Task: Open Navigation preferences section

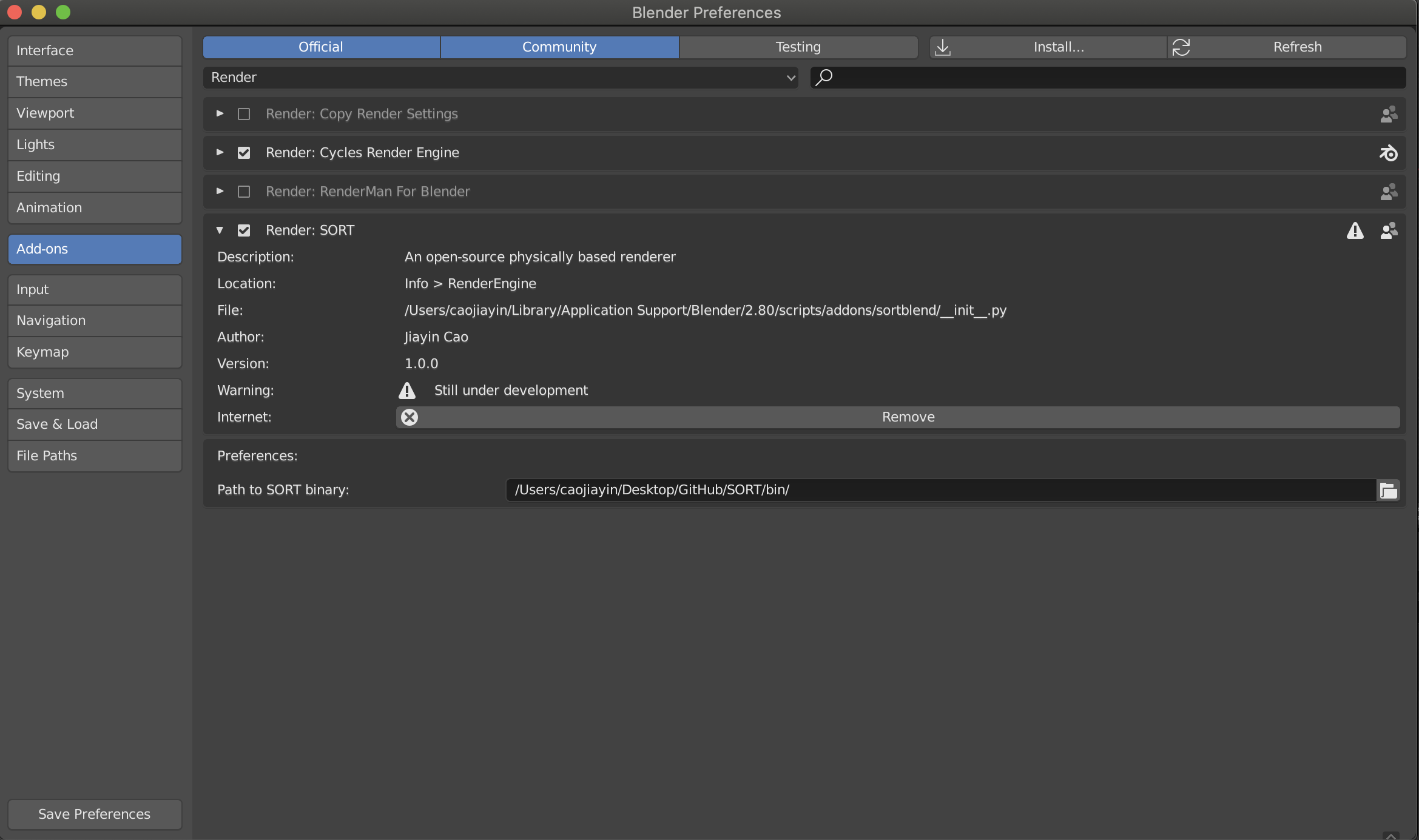Action: [x=95, y=321]
